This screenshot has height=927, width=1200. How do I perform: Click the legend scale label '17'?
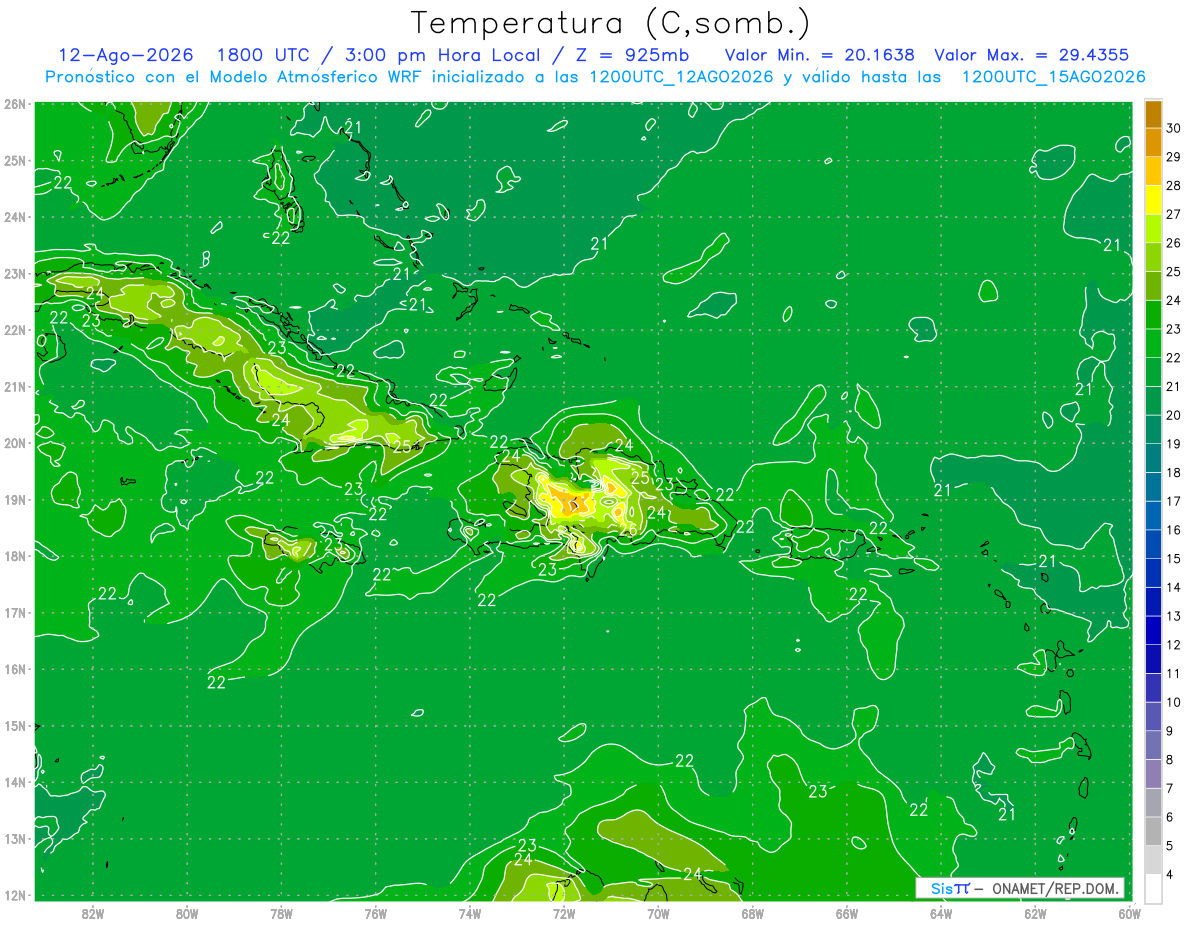click(1173, 501)
